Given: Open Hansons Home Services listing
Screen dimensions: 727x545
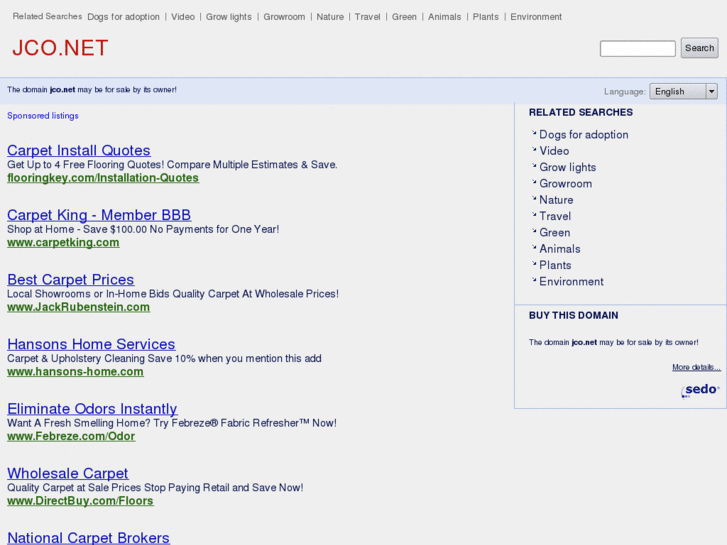Looking at the screenshot, I should [91, 344].
